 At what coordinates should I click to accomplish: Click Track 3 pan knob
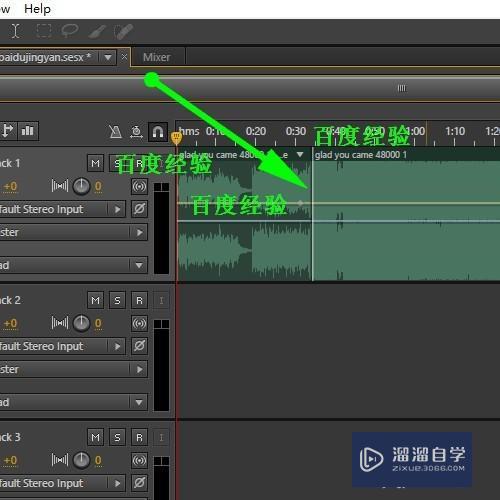pos(81,460)
